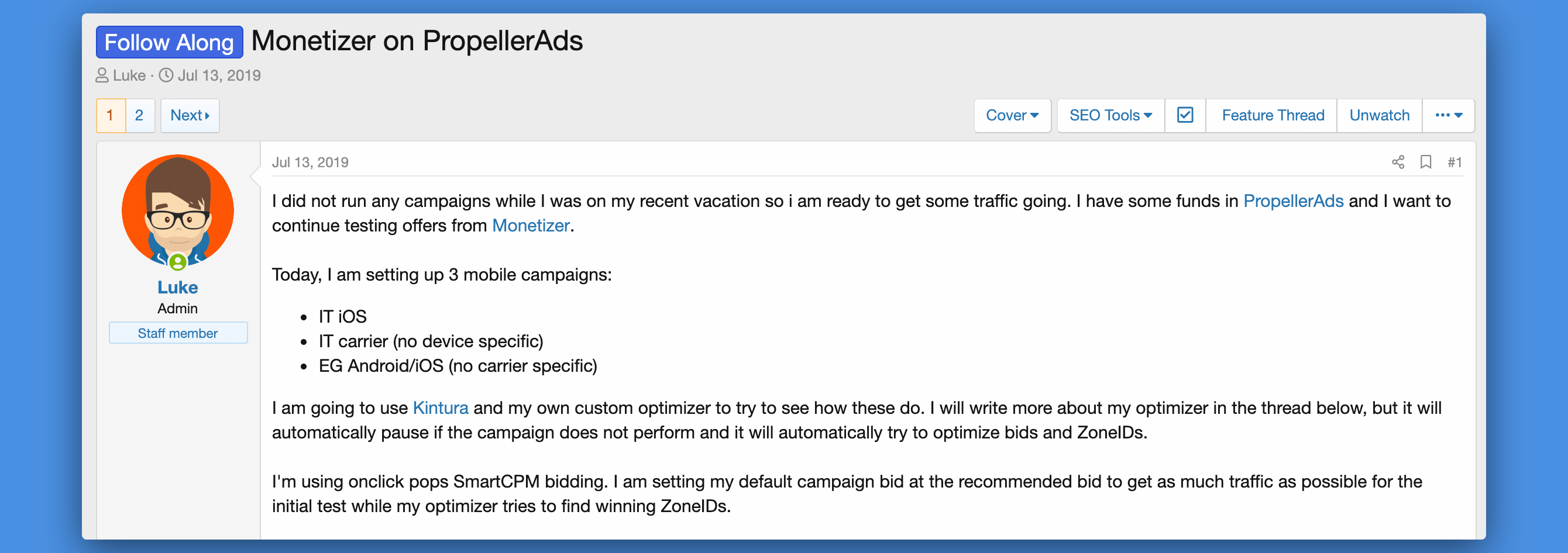This screenshot has width=1568, height=553.
Task: Bookmark the first post
Action: [x=1426, y=162]
